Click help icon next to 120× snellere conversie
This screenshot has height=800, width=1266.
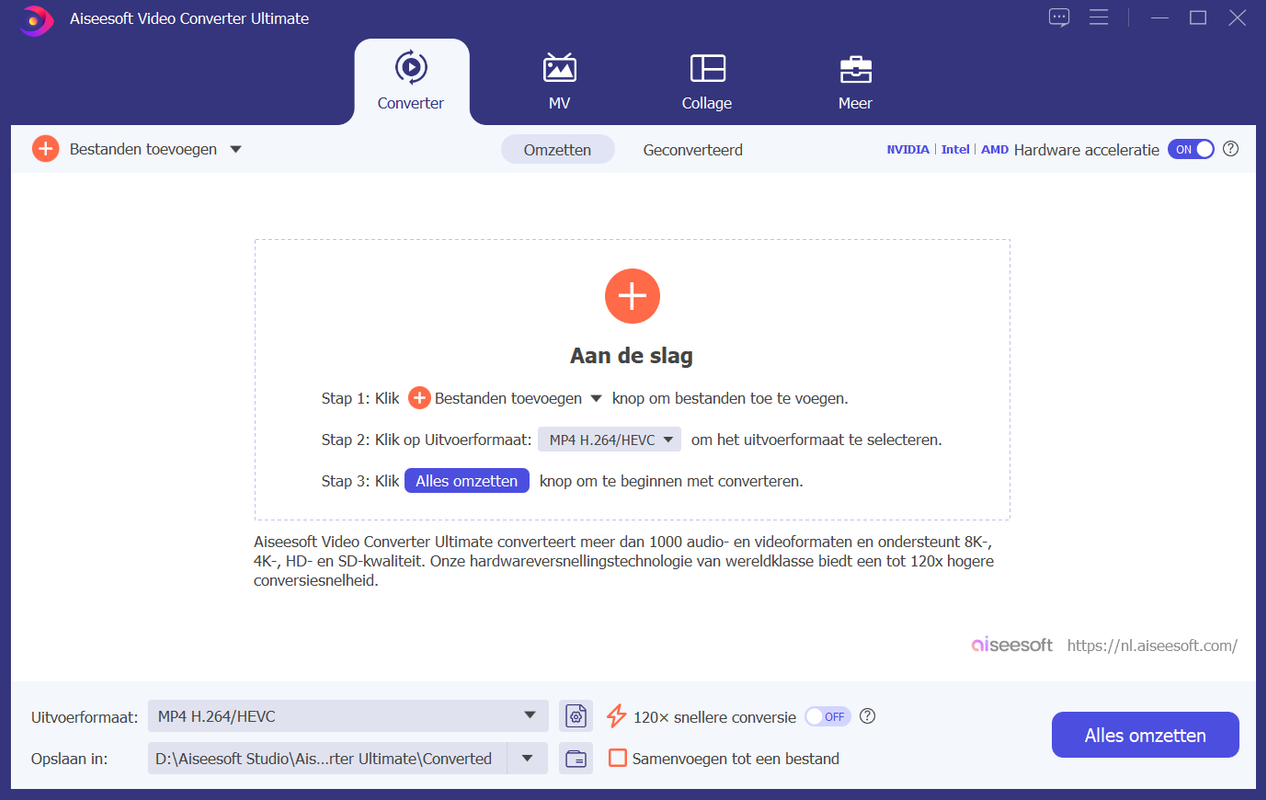pos(868,716)
